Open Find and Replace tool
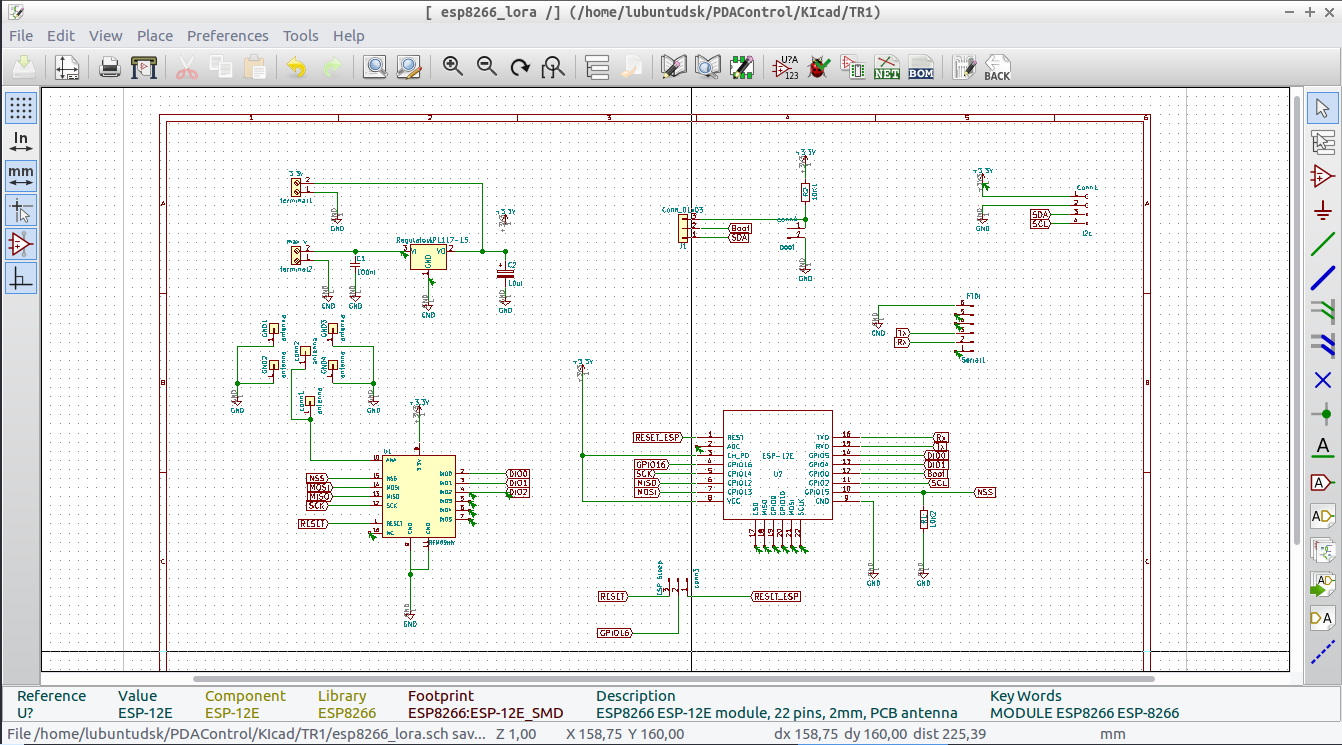1342x745 pixels. point(409,68)
